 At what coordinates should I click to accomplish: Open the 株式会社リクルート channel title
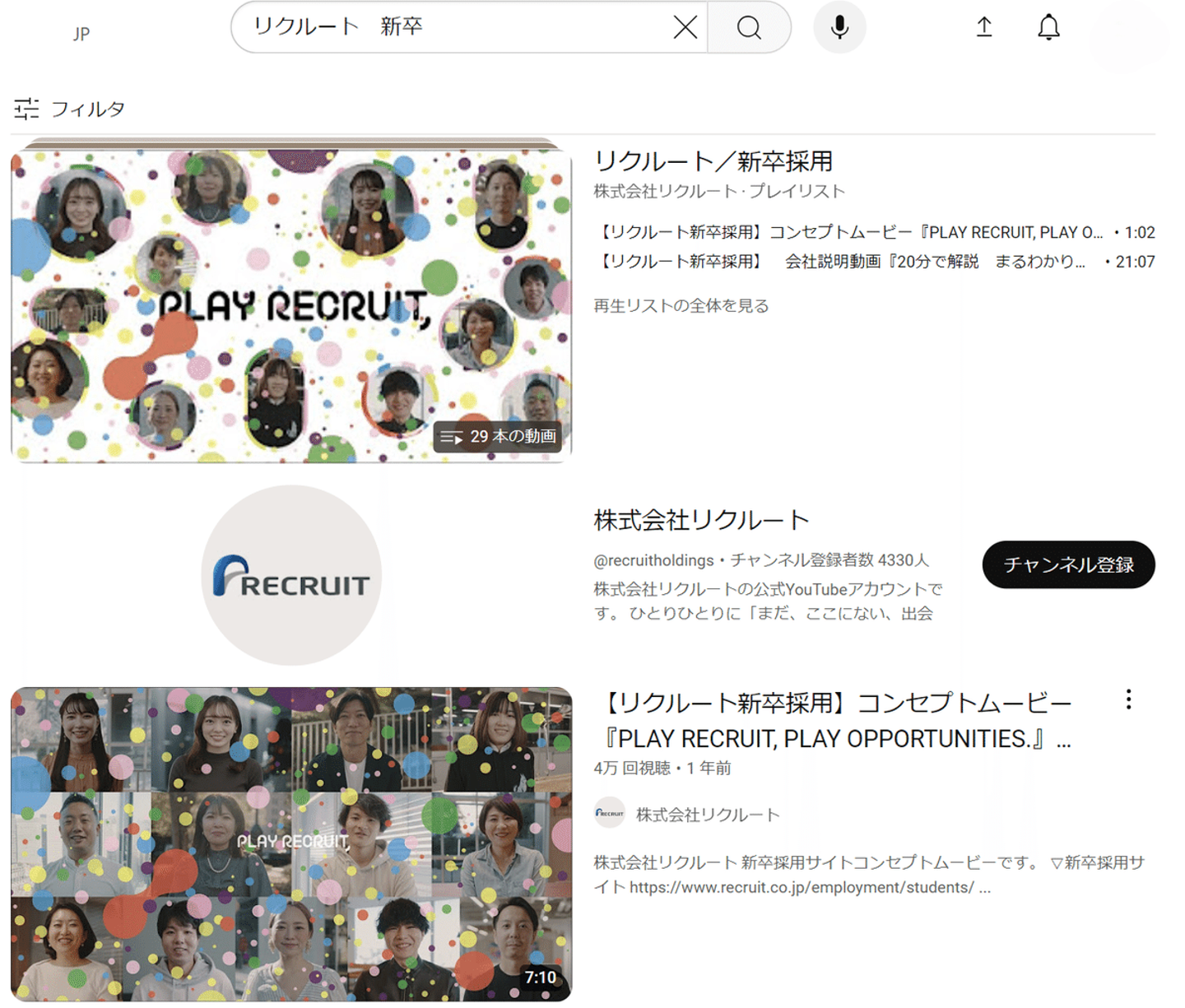[x=702, y=520]
